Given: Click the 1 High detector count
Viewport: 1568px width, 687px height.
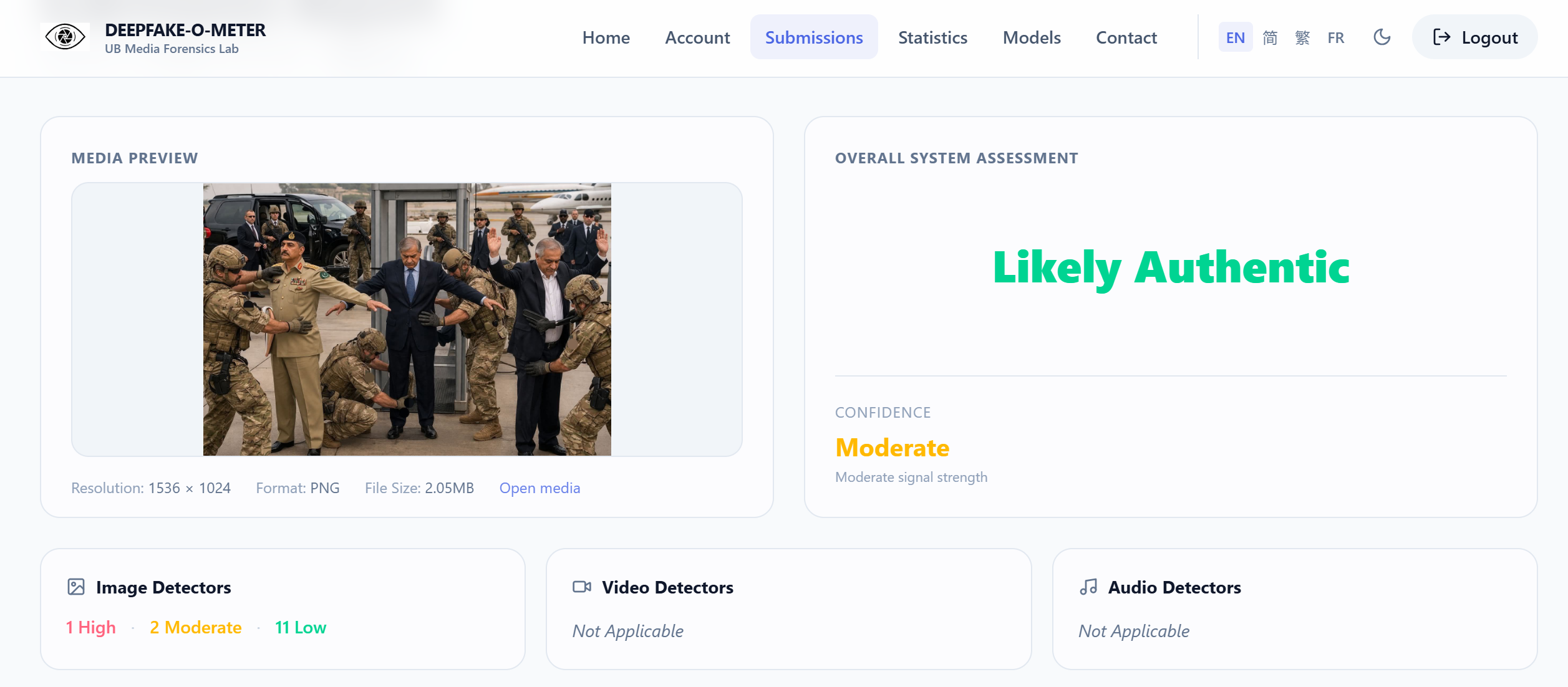Looking at the screenshot, I should pos(91,627).
